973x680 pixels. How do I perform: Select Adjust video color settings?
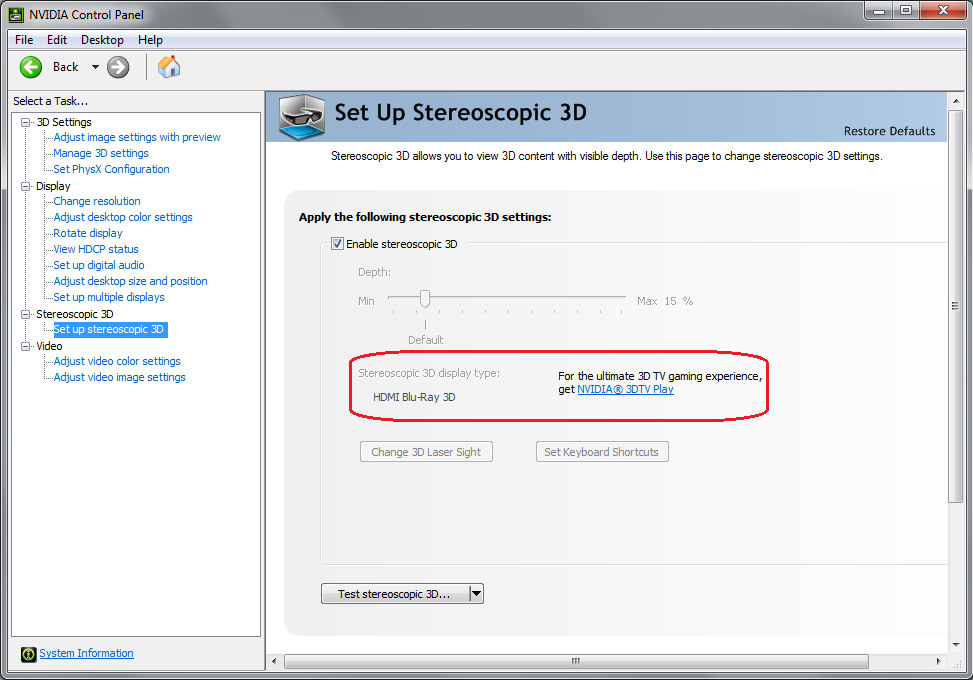pos(117,361)
